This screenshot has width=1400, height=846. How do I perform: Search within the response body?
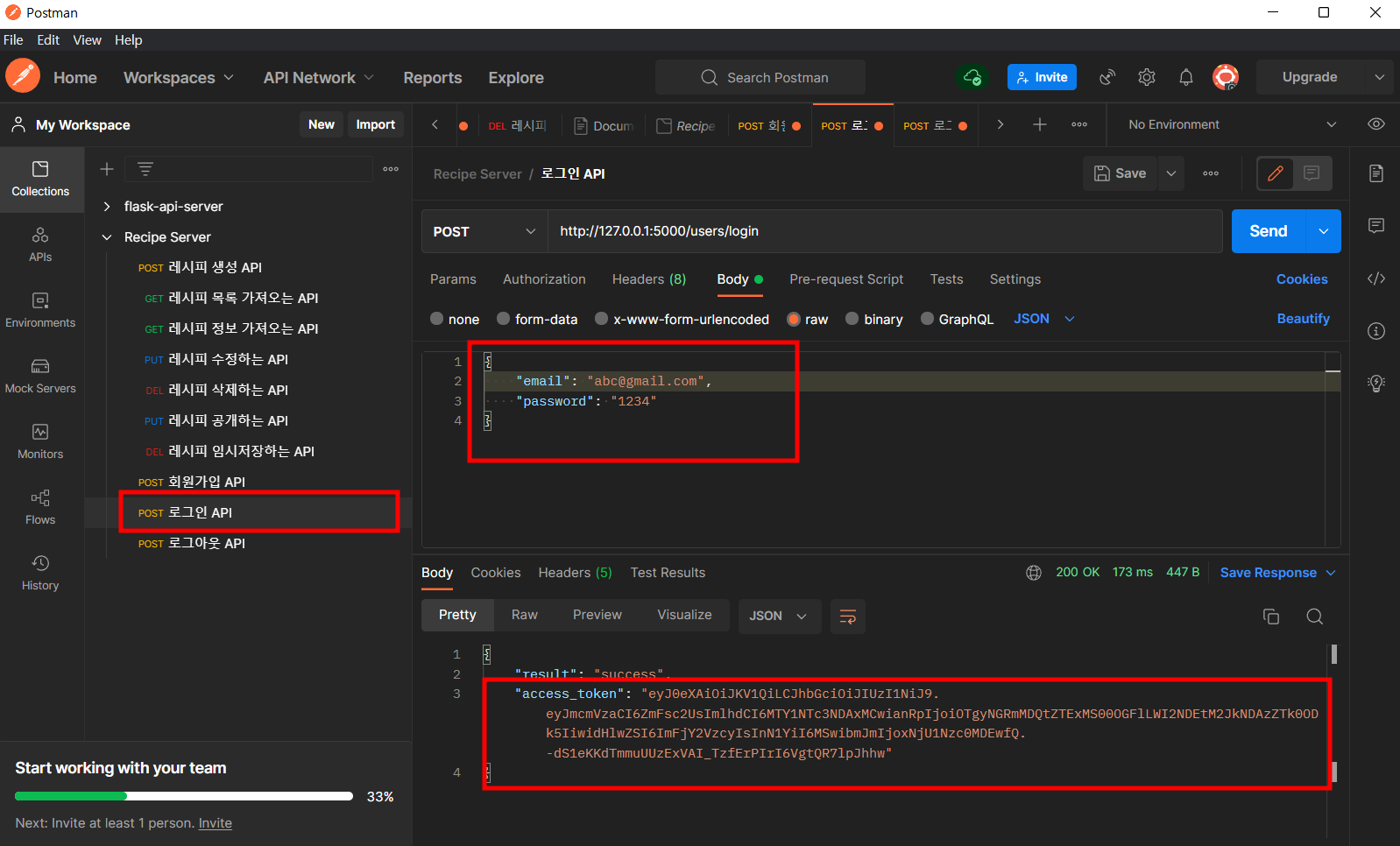coord(1315,617)
